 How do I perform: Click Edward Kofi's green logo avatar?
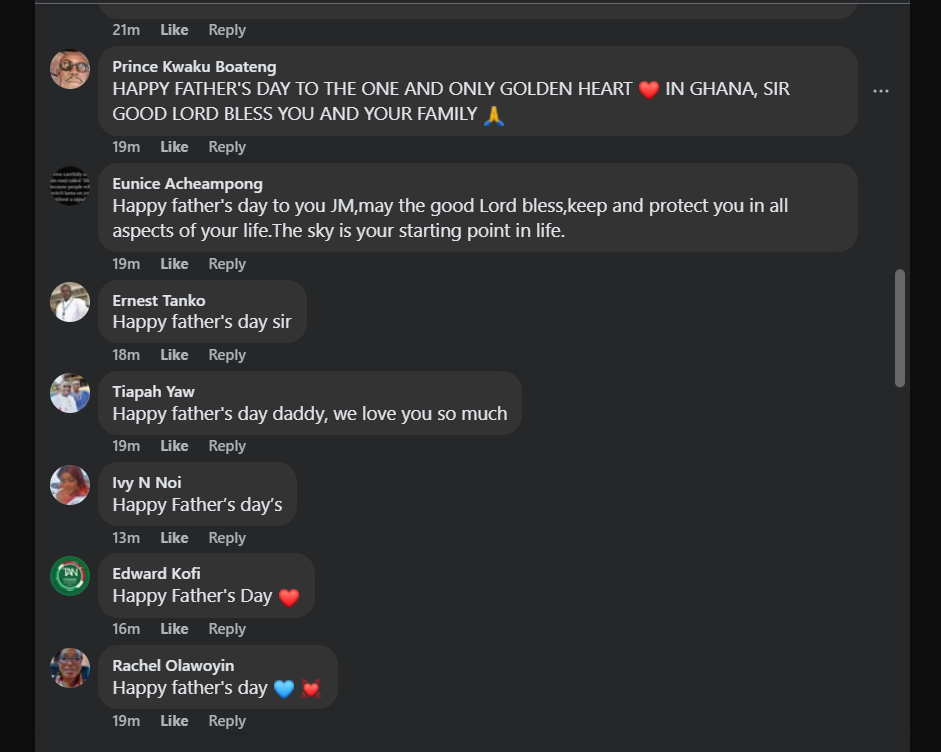coord(70,576)
